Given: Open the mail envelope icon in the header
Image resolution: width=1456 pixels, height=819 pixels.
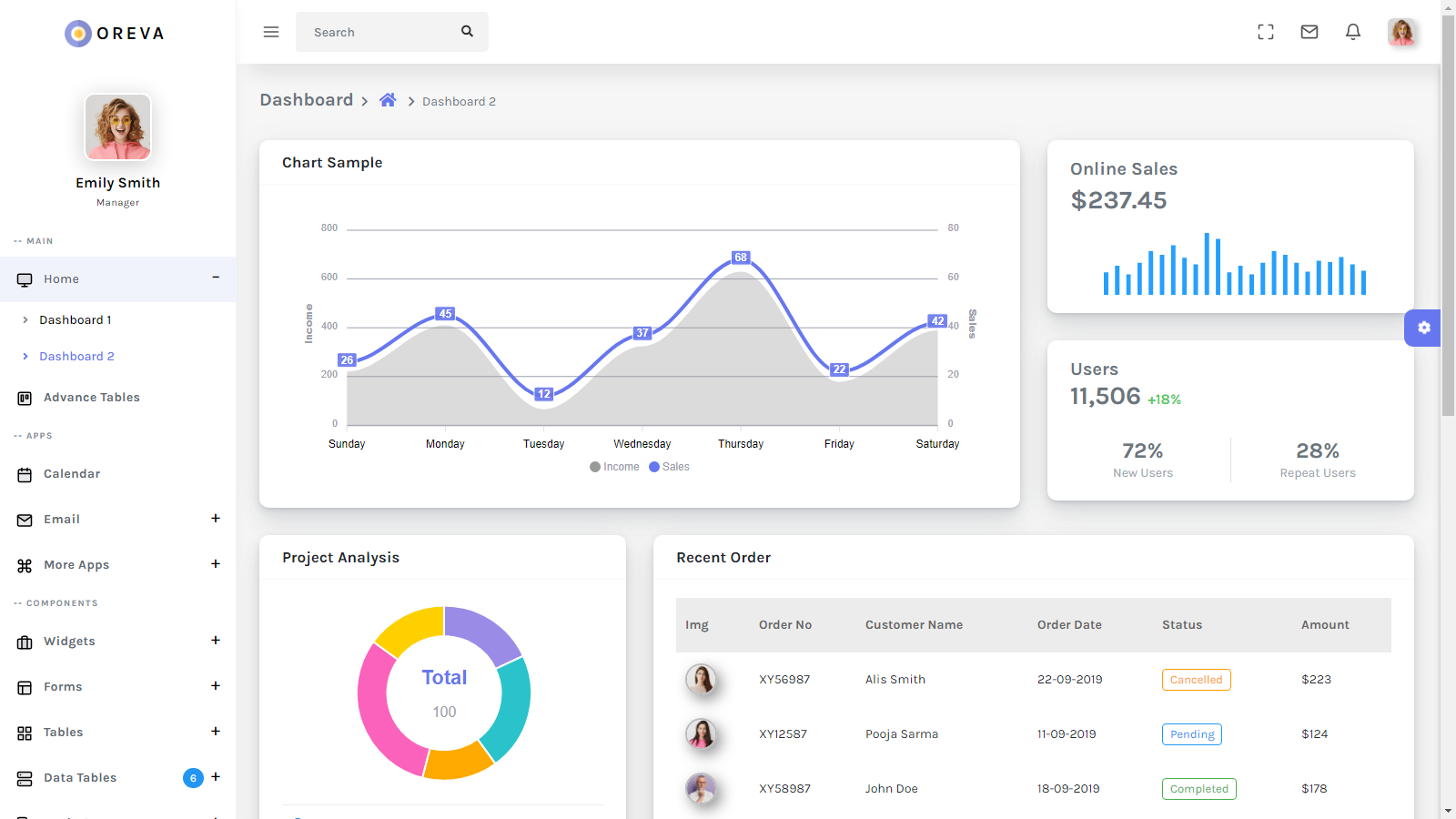Looking at the screenshot, I should coord(1309,31).
